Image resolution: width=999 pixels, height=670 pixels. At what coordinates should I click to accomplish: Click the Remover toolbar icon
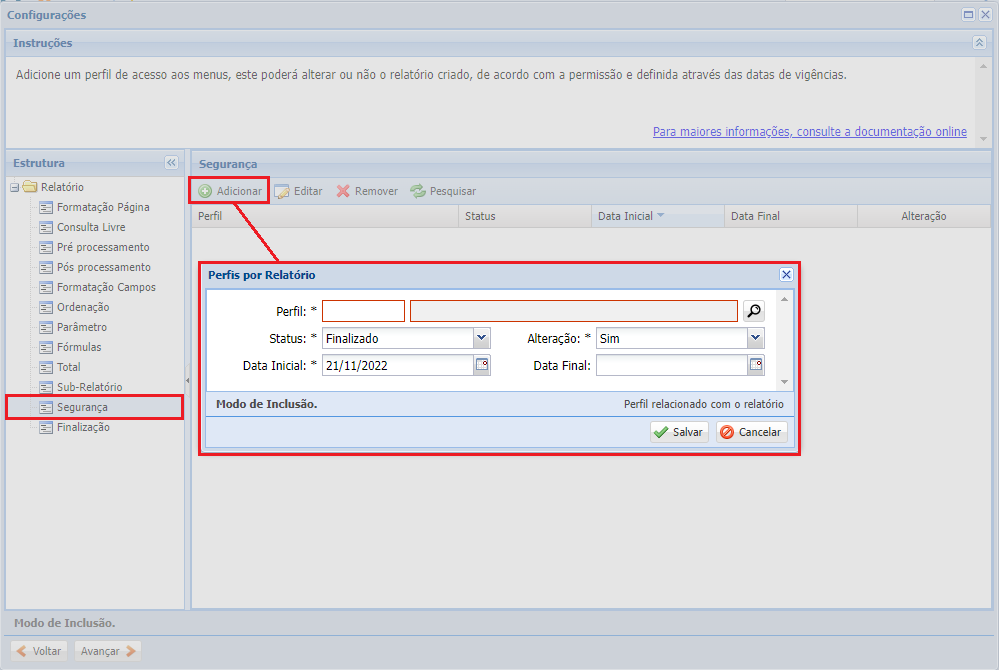point(343,191)
